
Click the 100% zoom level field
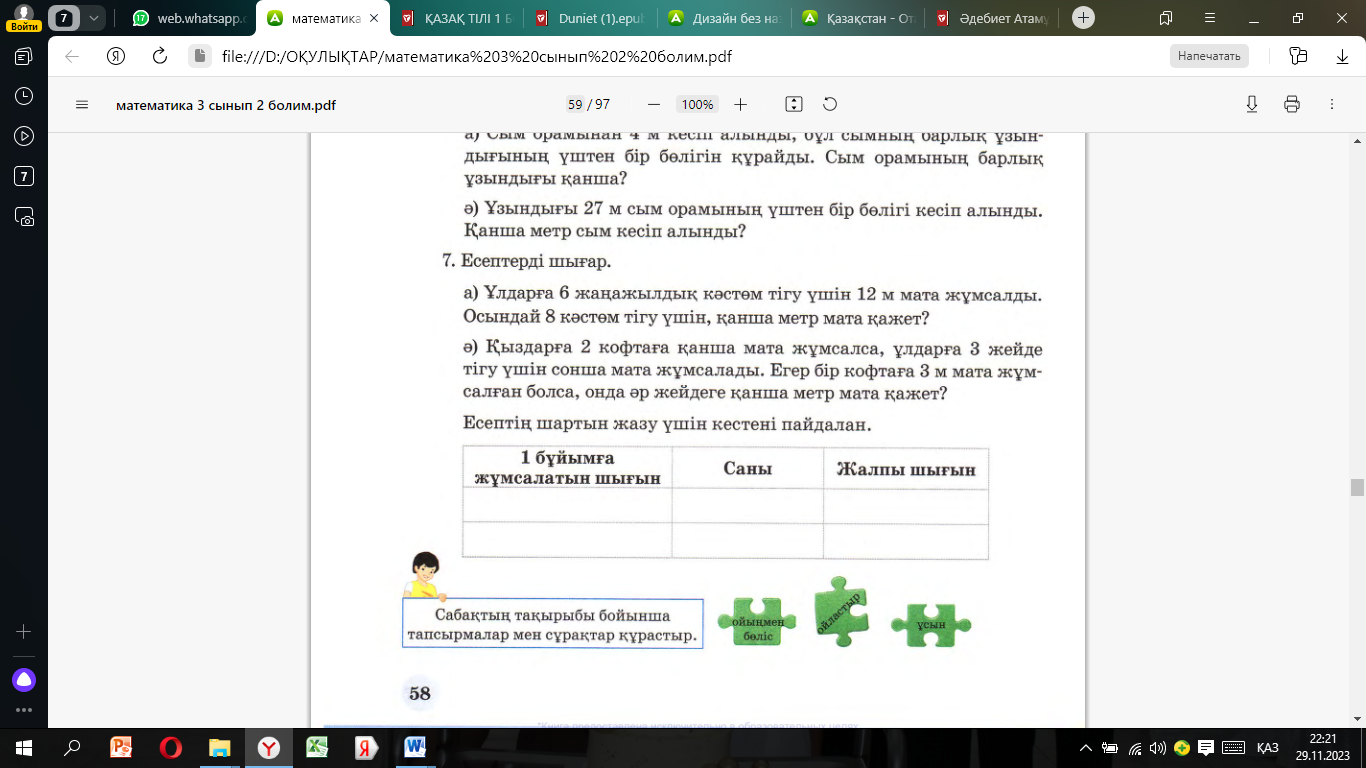pyautogui.click(x=697, y=104)
